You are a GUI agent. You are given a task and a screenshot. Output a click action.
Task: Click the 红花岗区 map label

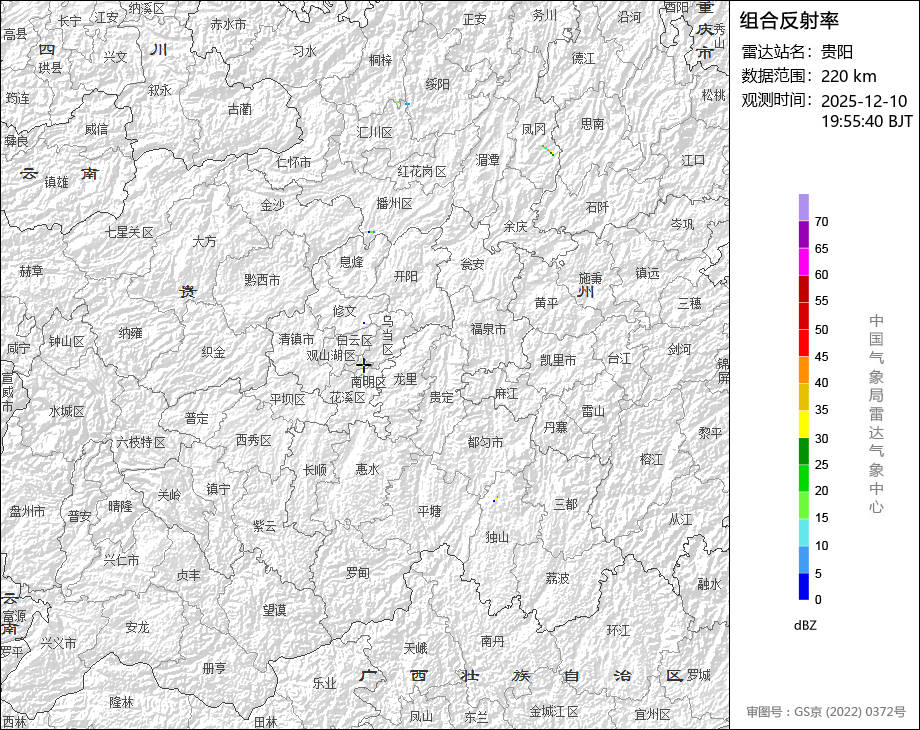[x=422, y=171]
